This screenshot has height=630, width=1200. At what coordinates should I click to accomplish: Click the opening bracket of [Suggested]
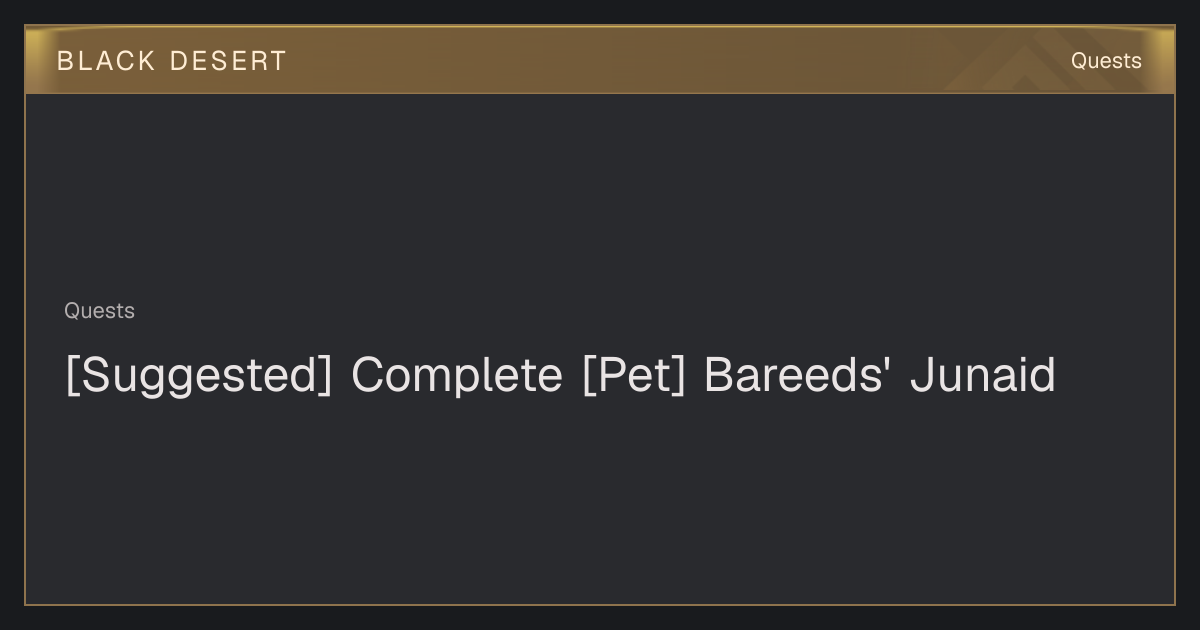click(x=72, y=377)
